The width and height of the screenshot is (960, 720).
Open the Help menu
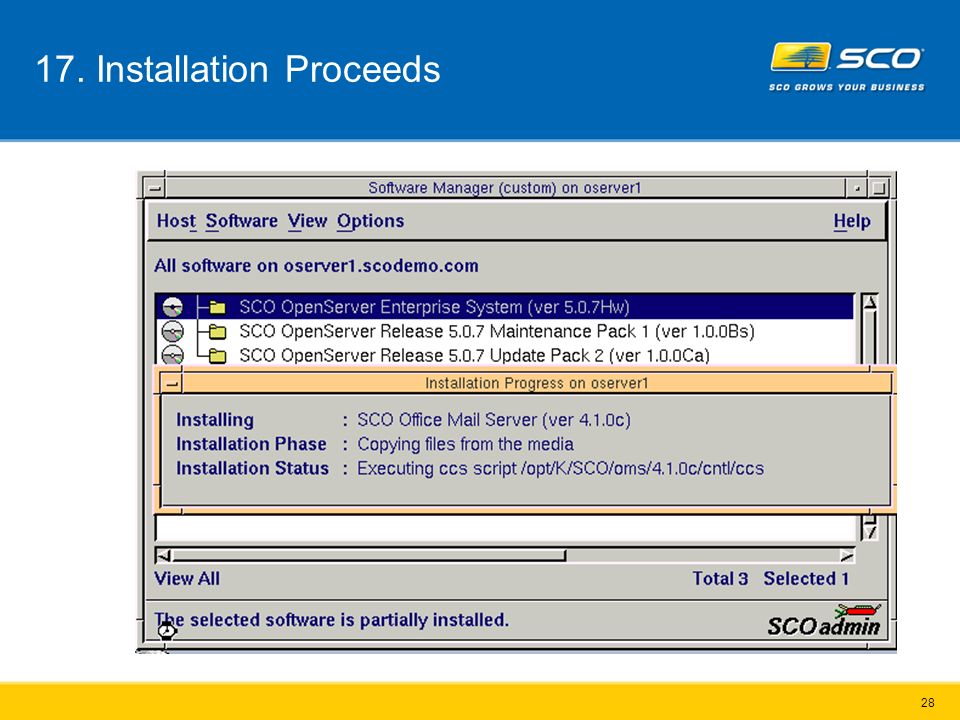pyautogui.click(x=852, y=221)
